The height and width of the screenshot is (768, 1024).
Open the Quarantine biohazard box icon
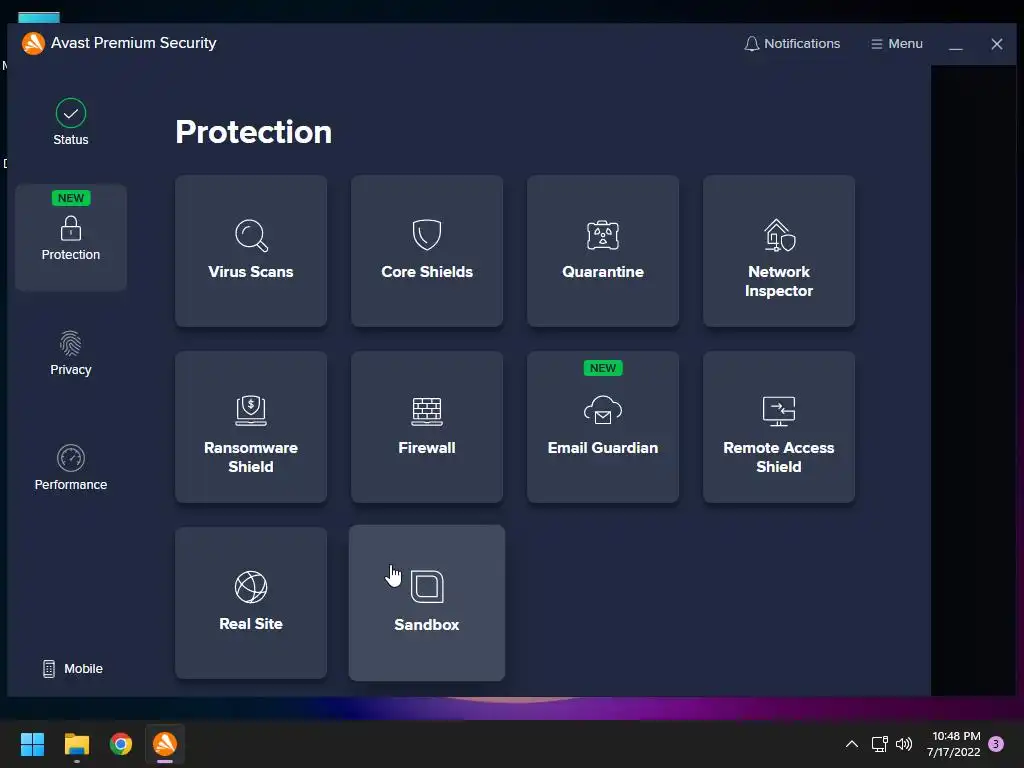pos(603,235)
